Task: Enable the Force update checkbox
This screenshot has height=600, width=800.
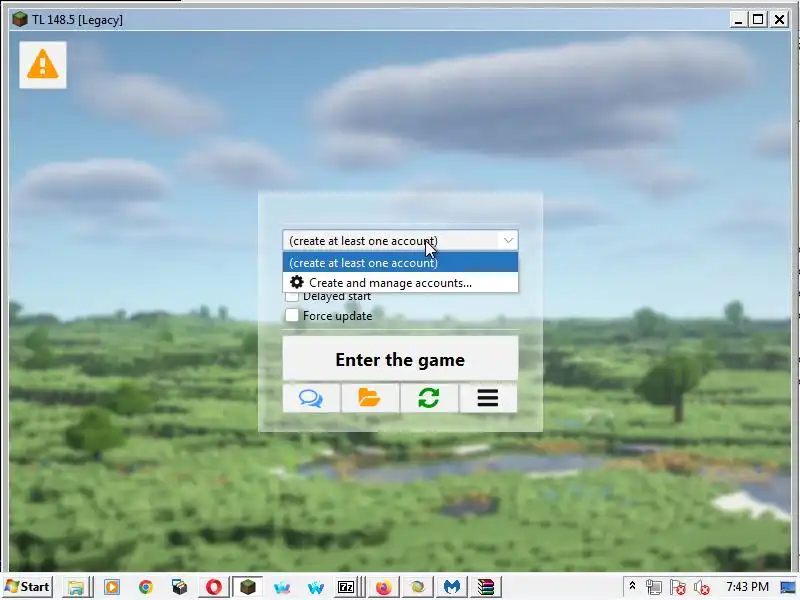Action: 292,315
